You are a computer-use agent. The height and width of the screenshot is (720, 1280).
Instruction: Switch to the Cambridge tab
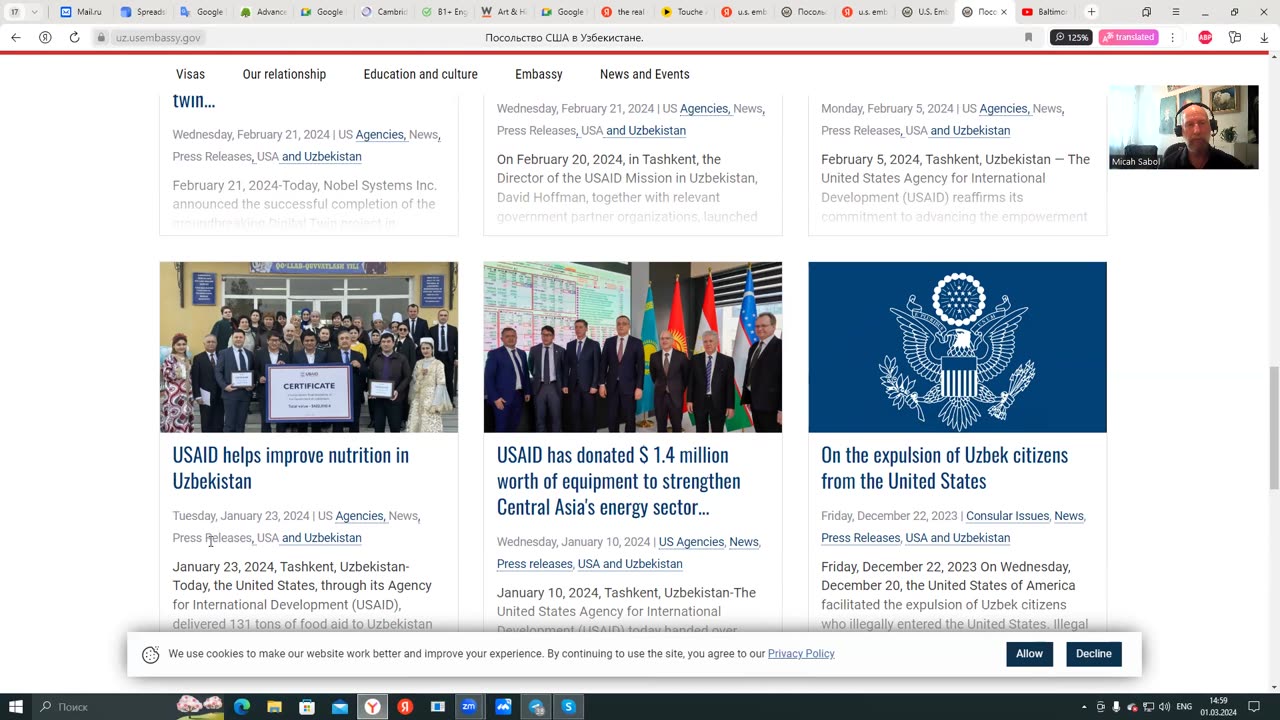385,12
